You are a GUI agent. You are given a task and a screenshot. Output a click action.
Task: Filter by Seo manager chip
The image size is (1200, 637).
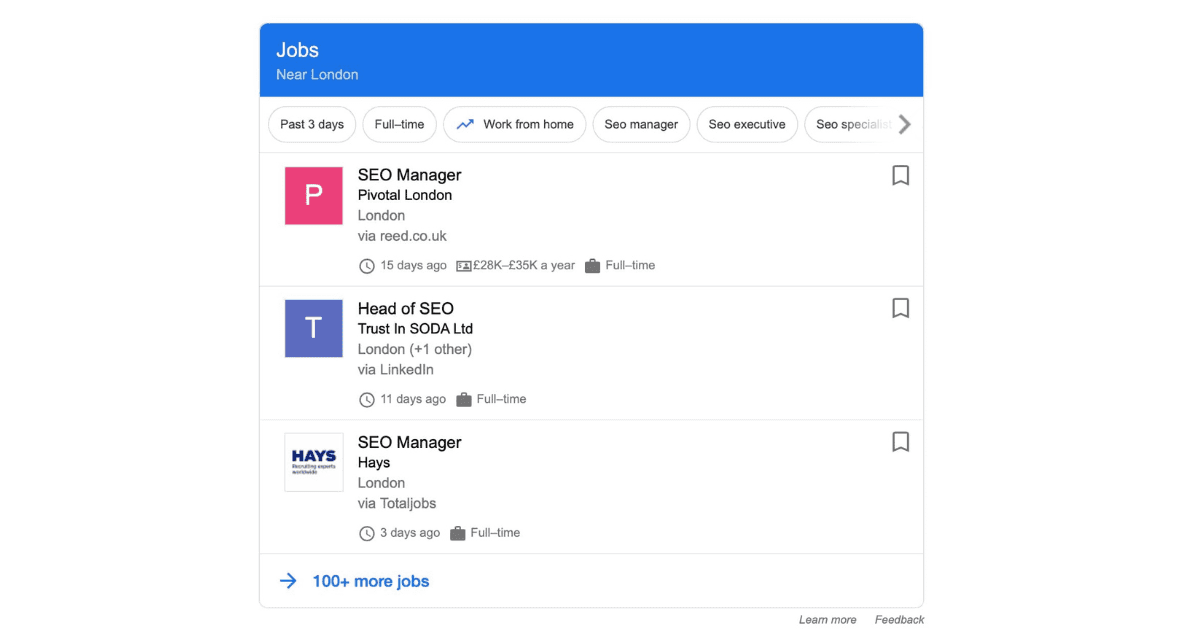point(641,125)
